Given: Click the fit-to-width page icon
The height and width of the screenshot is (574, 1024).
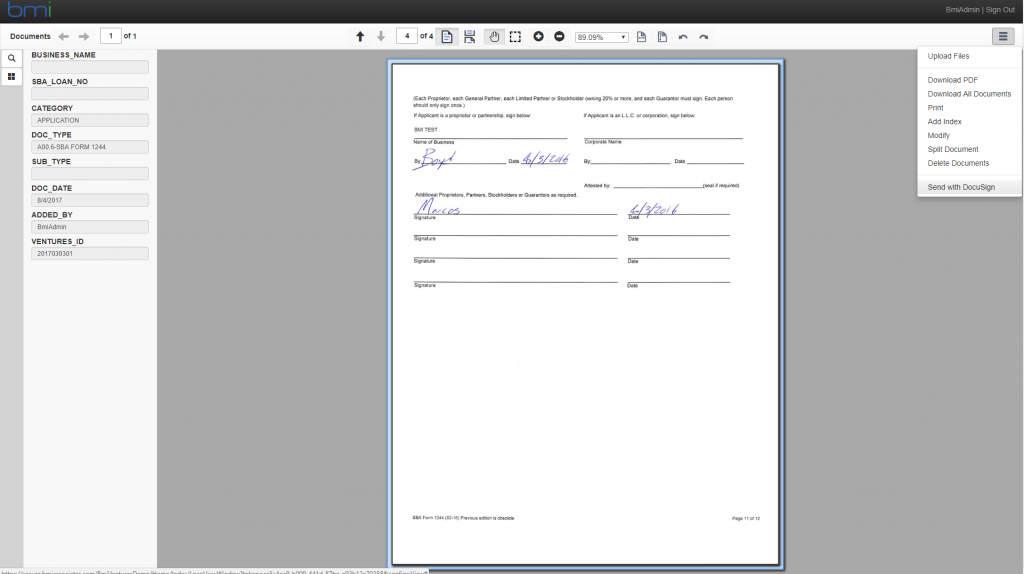Looking at the screenshot, I should [x=641, y=37].
